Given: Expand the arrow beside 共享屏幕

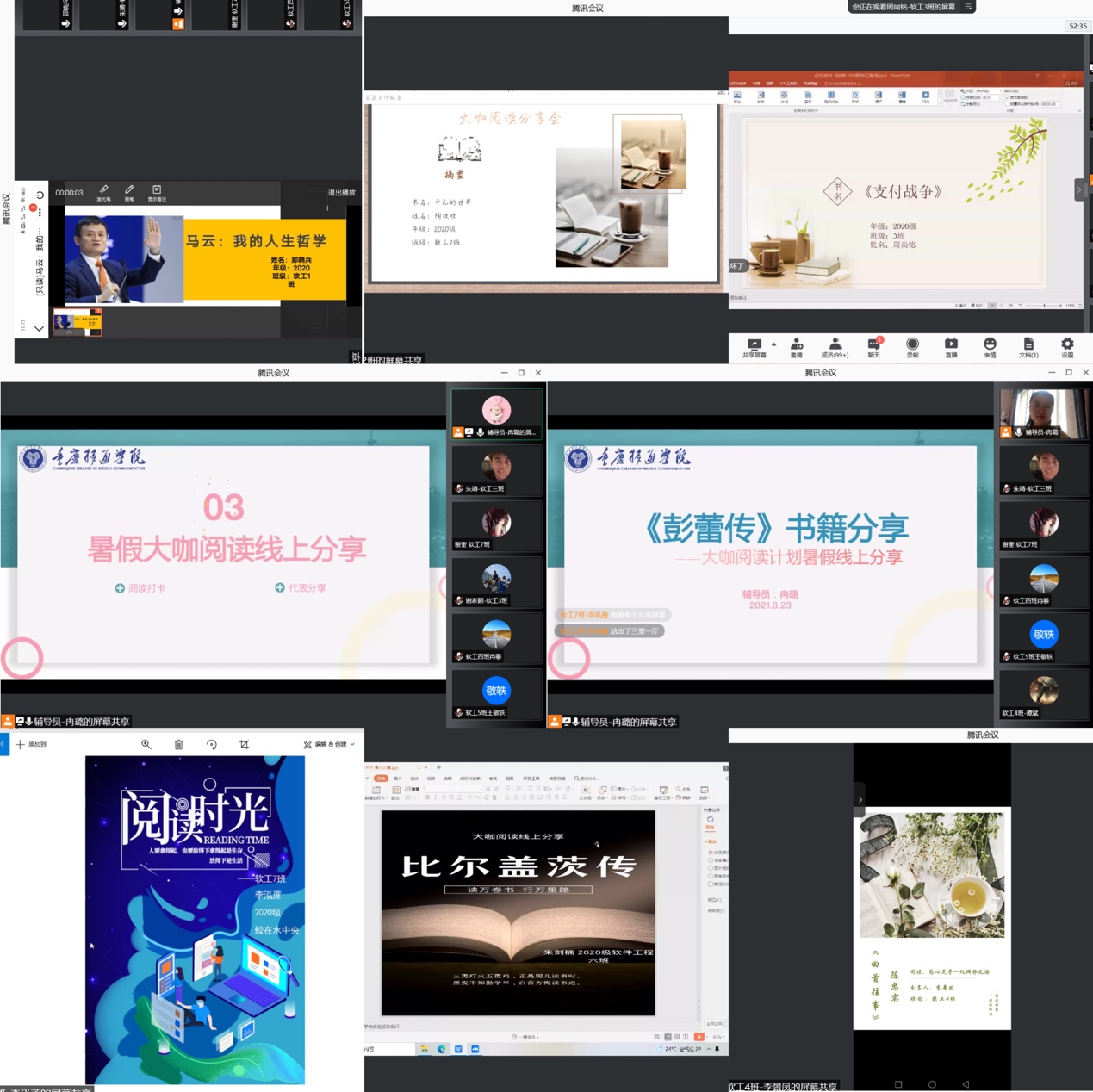Looking at the screenshot, I should pyautogui.click(x=773, y=344).
